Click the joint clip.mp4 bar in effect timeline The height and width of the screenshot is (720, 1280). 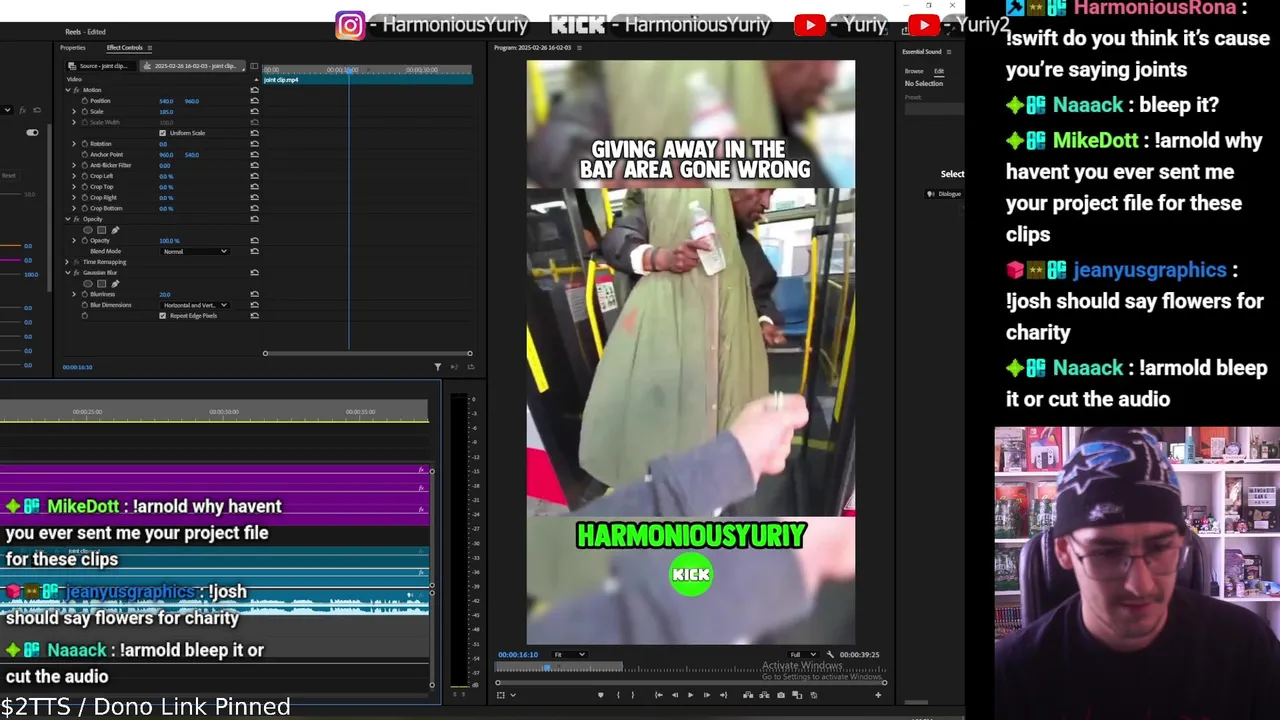[368, 79]
